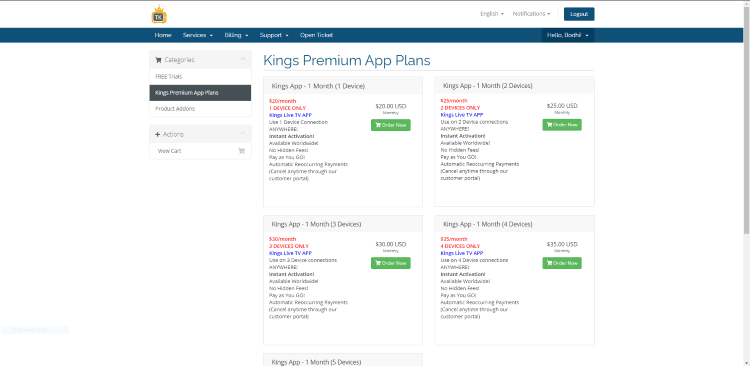750x366 pixels.
Task: Expand the Services menu
Action: click(198, 35)
